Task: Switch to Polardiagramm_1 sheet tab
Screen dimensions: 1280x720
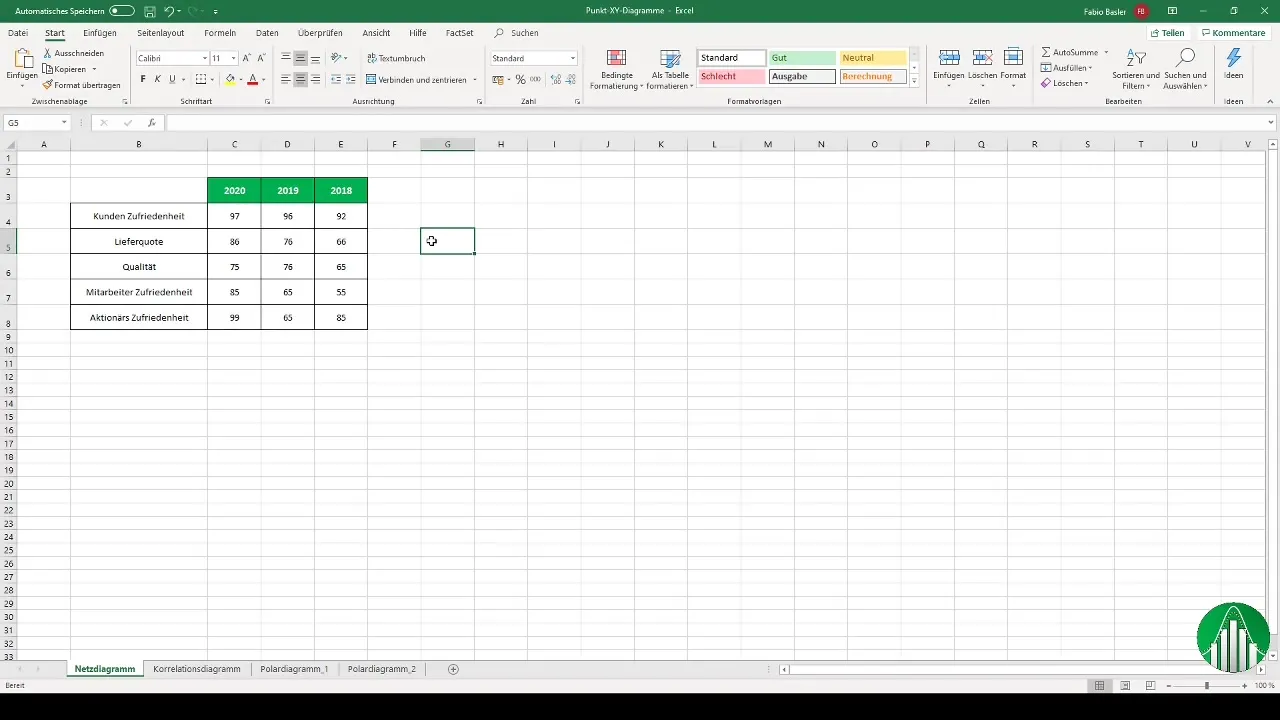Action: pyautogui.click(x=294, y=669)
